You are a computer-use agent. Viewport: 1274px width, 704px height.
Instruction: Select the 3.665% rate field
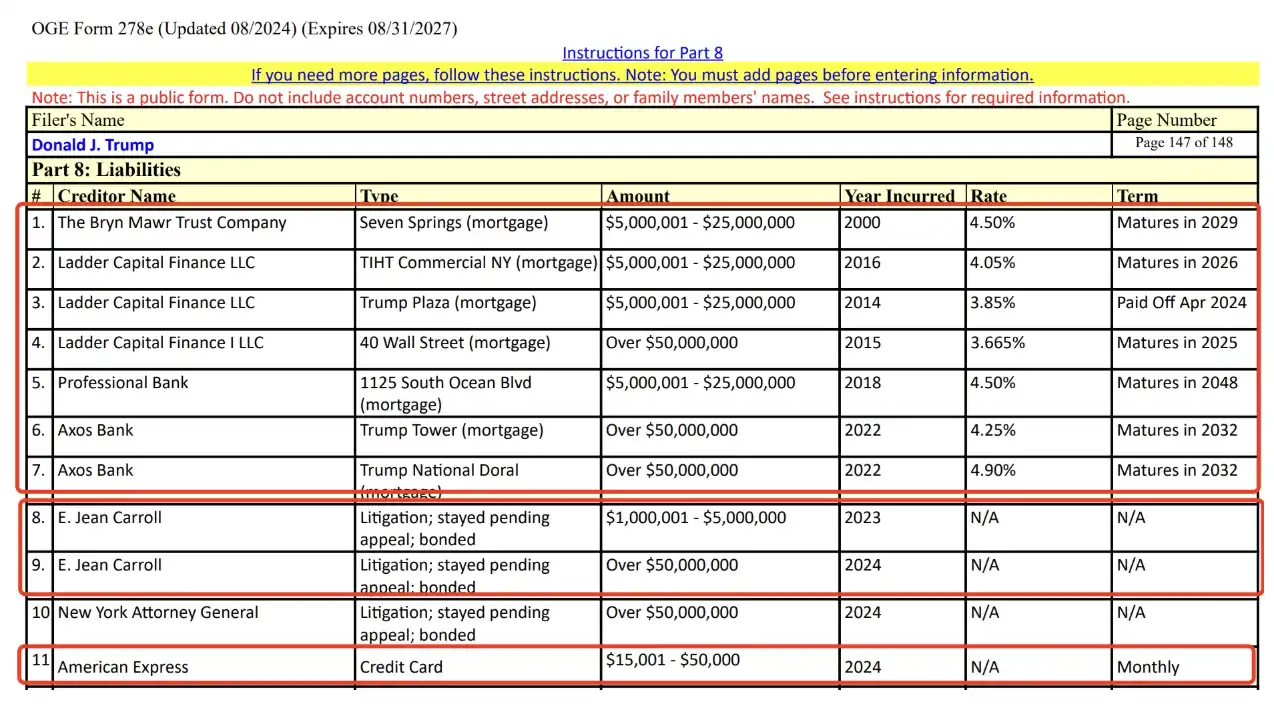point(997,343)
